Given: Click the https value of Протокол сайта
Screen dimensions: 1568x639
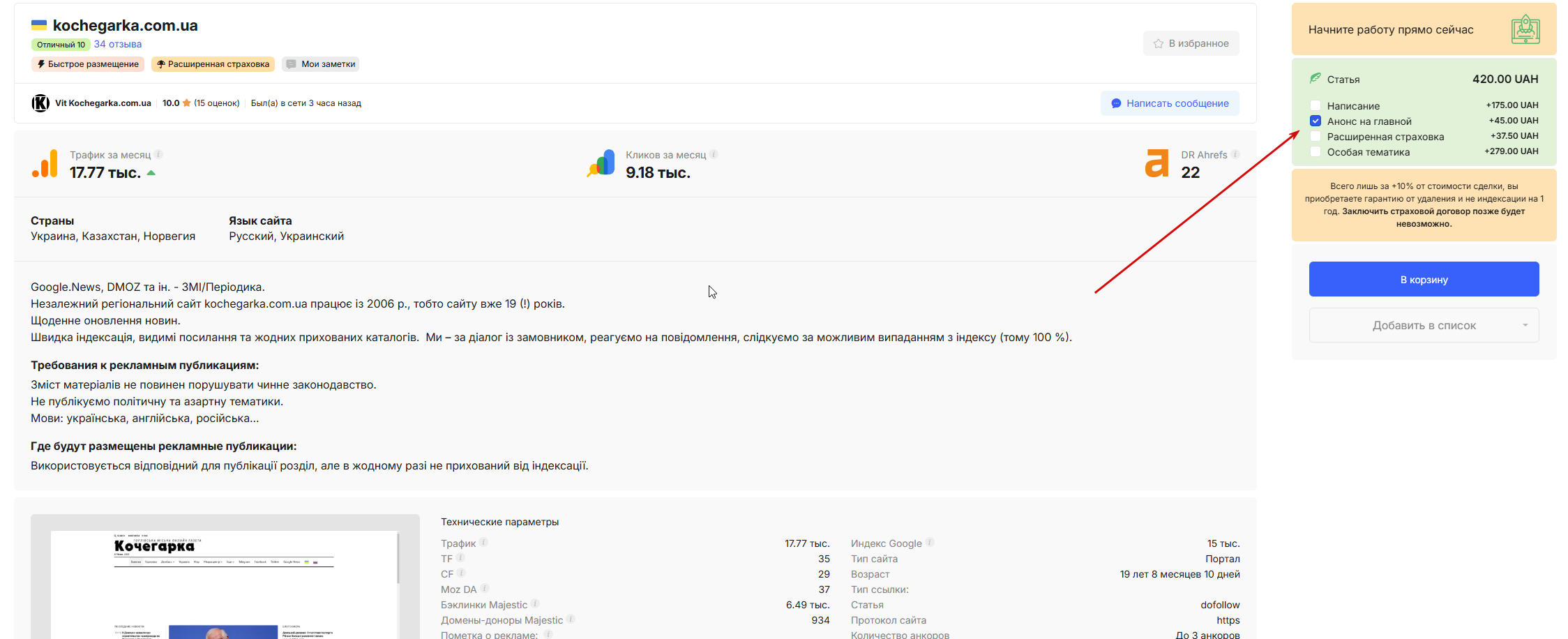Looking at the screenshot, I should click(1228, 620).
